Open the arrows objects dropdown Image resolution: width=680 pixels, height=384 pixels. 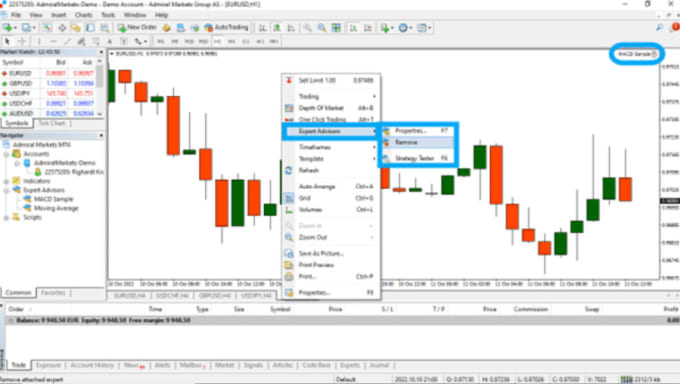coord(140,41)
